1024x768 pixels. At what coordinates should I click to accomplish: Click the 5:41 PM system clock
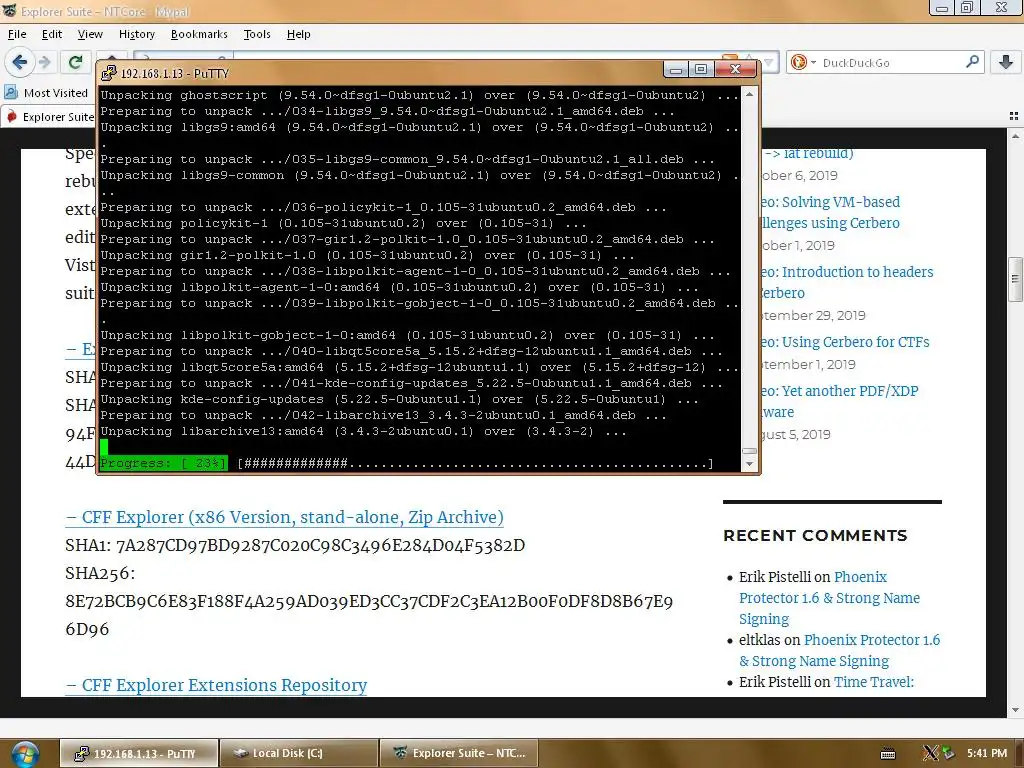point(987,753)
